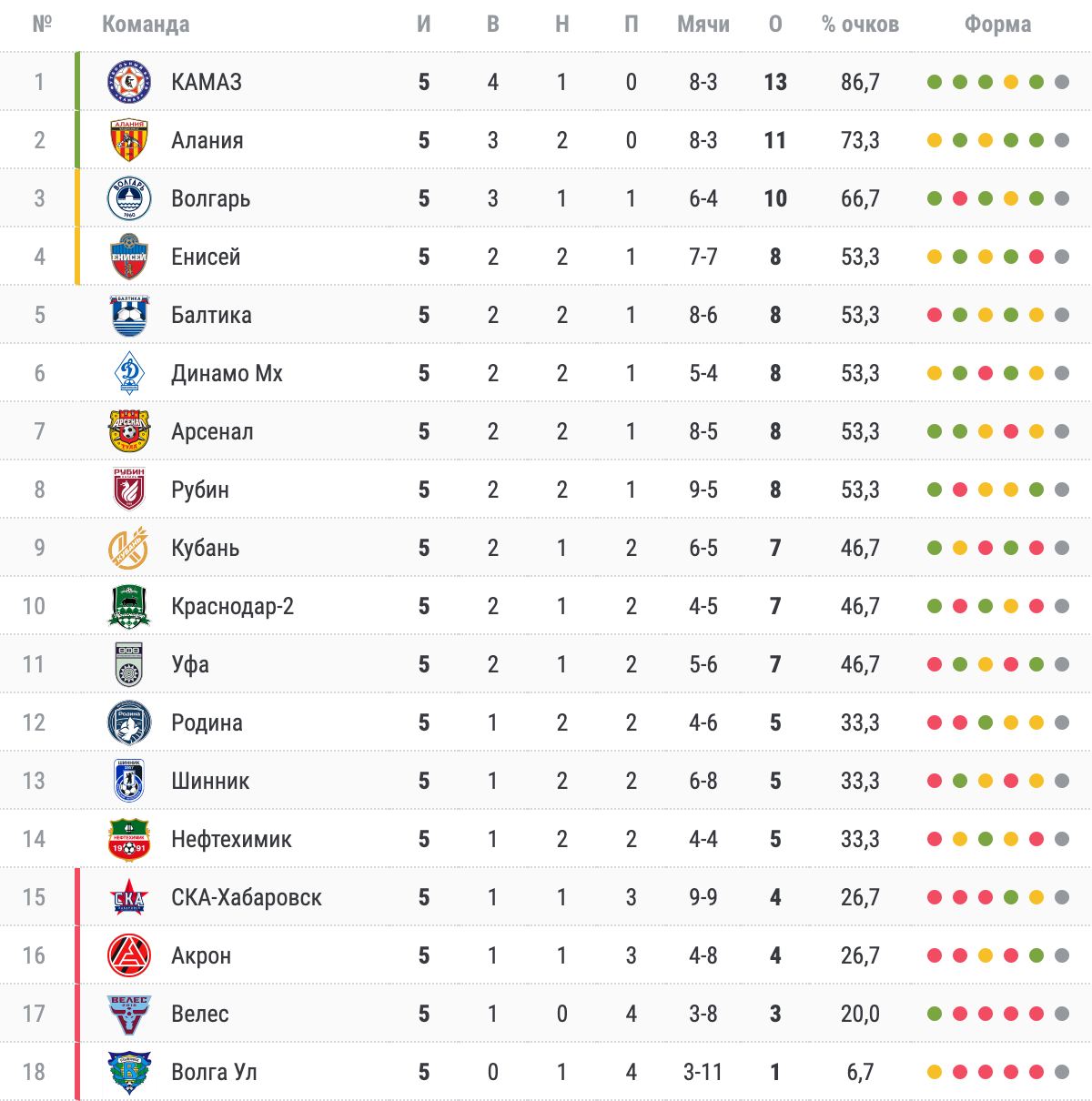Click Велес's grey upcoming match dot

(x=1061, y=1015)
